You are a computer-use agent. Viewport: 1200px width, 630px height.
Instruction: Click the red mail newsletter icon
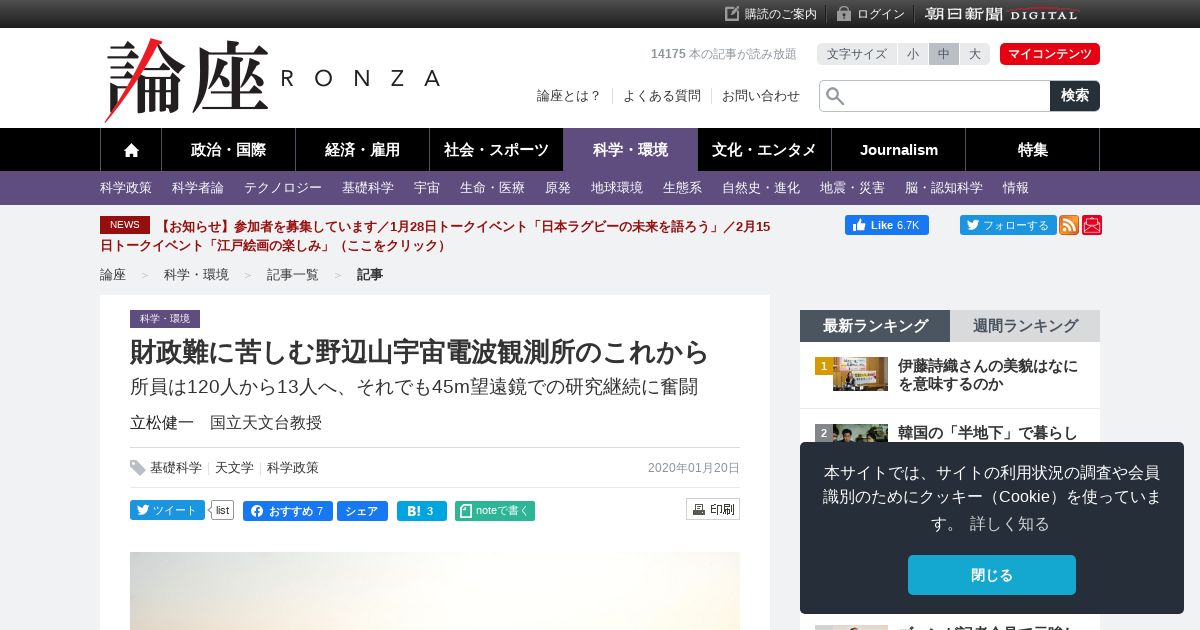coord(1092,225)
